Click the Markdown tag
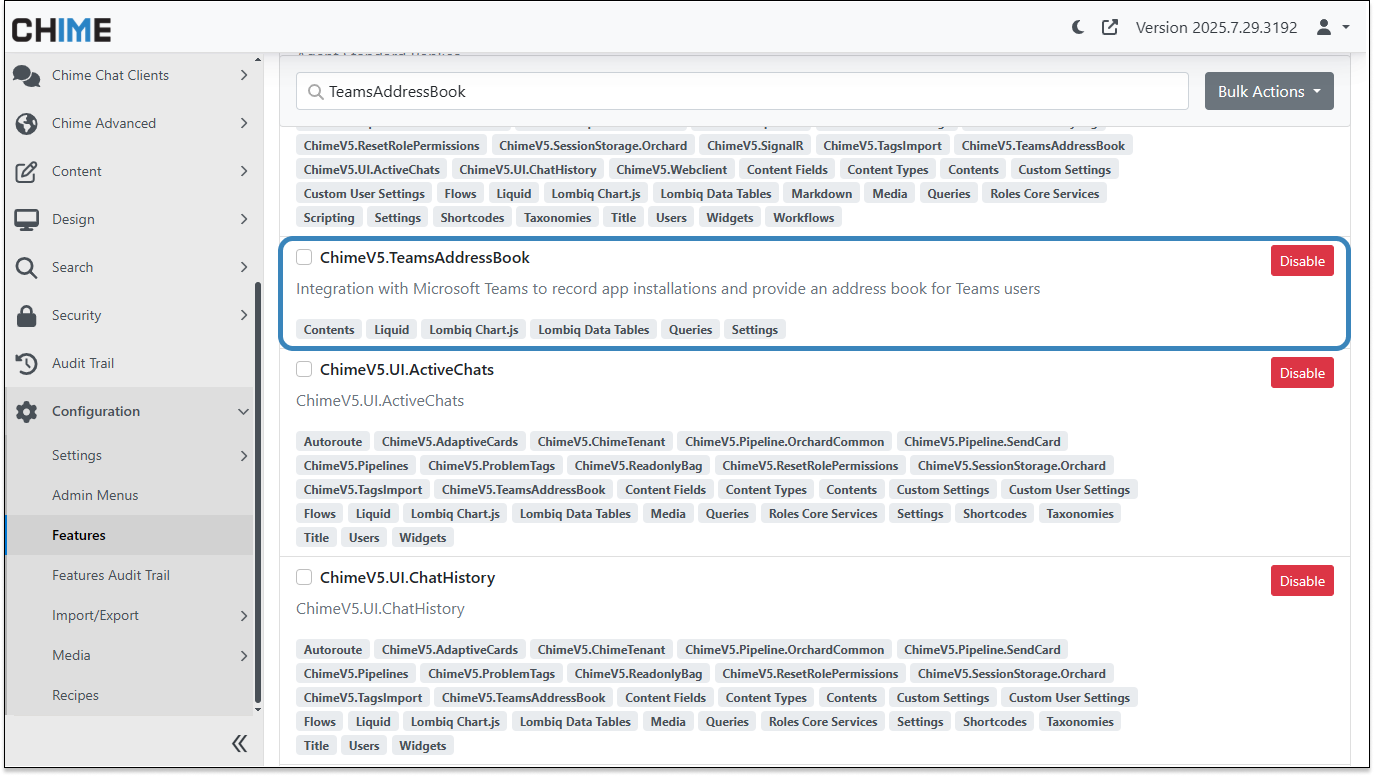 (822, 193)
